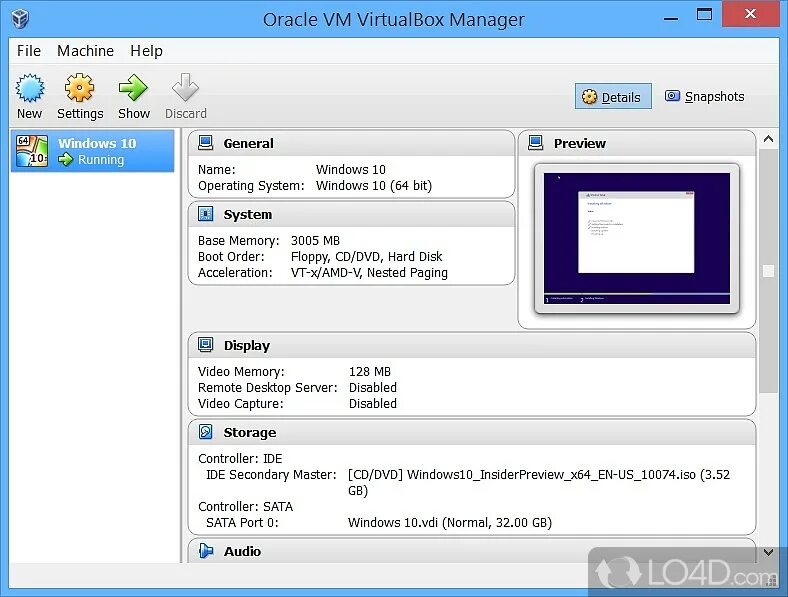
Task: Click the VT-x/AMD-V, Nested Paging text
Action: coord(369,273)
